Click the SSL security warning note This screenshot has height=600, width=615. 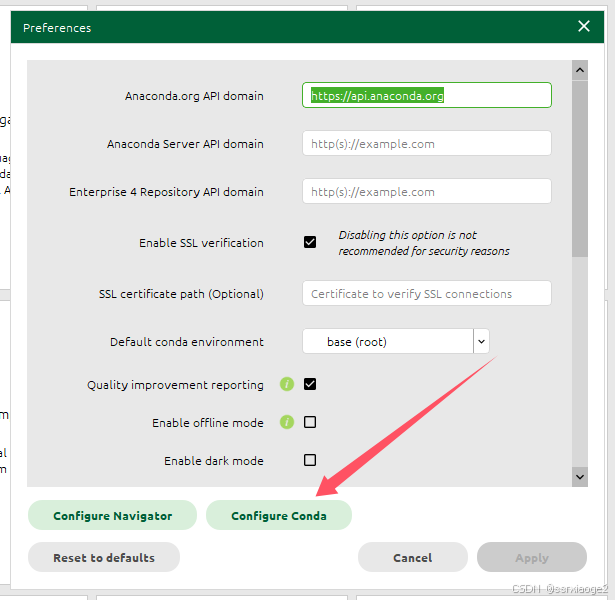point(424,243)
